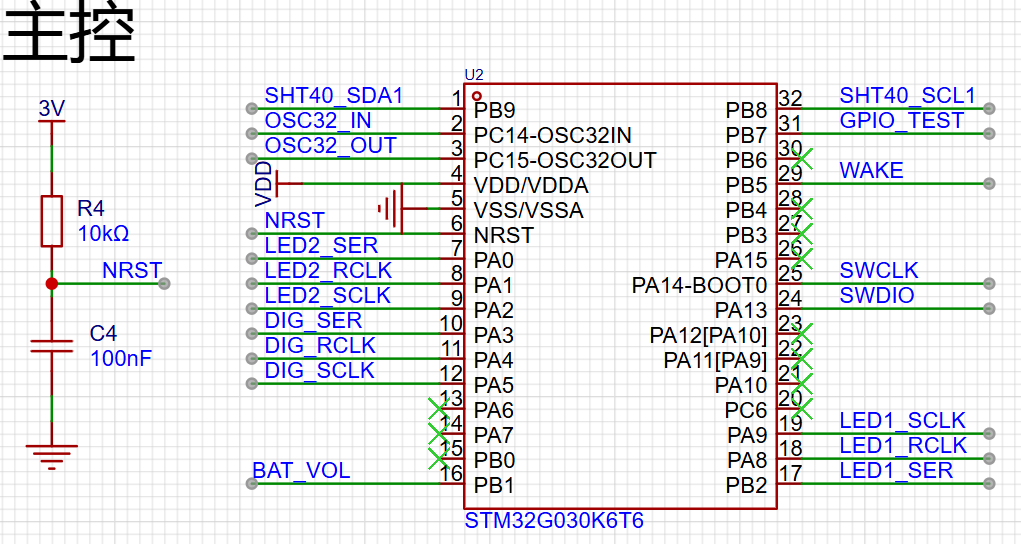Select the LED2_SER net label
Image resolution: width=1021 pixels, height=544 pixels.
[321, 246]
